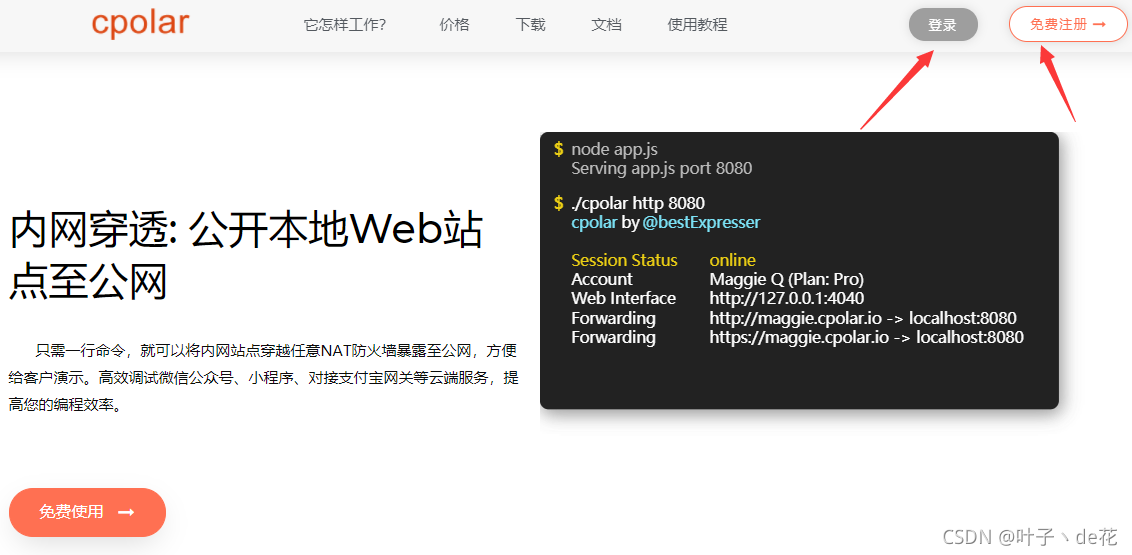Screen dimensions: 1132x555
Task: Click the http://maggie.cpolar.io forwarding line
Action: click(863, 318)
